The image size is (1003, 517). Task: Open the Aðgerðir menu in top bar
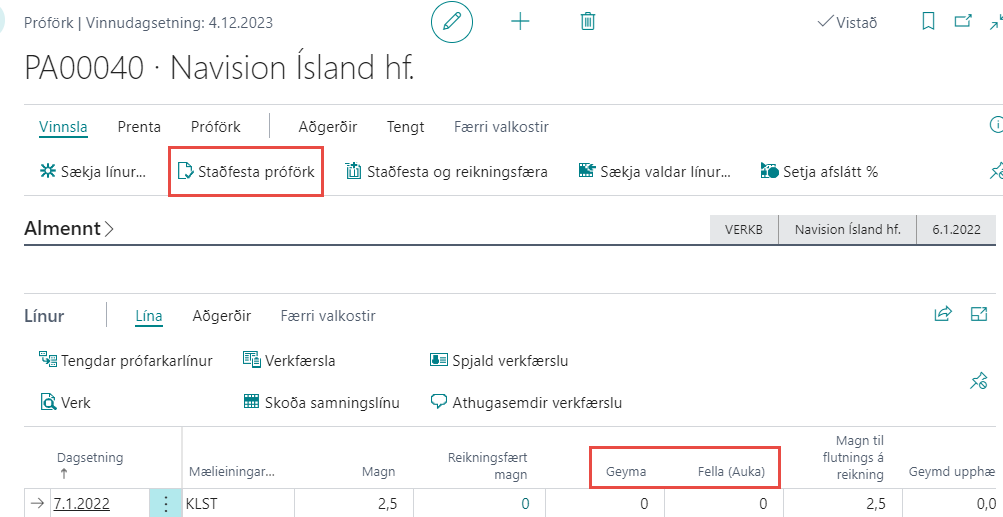click(x=327, y=127)
